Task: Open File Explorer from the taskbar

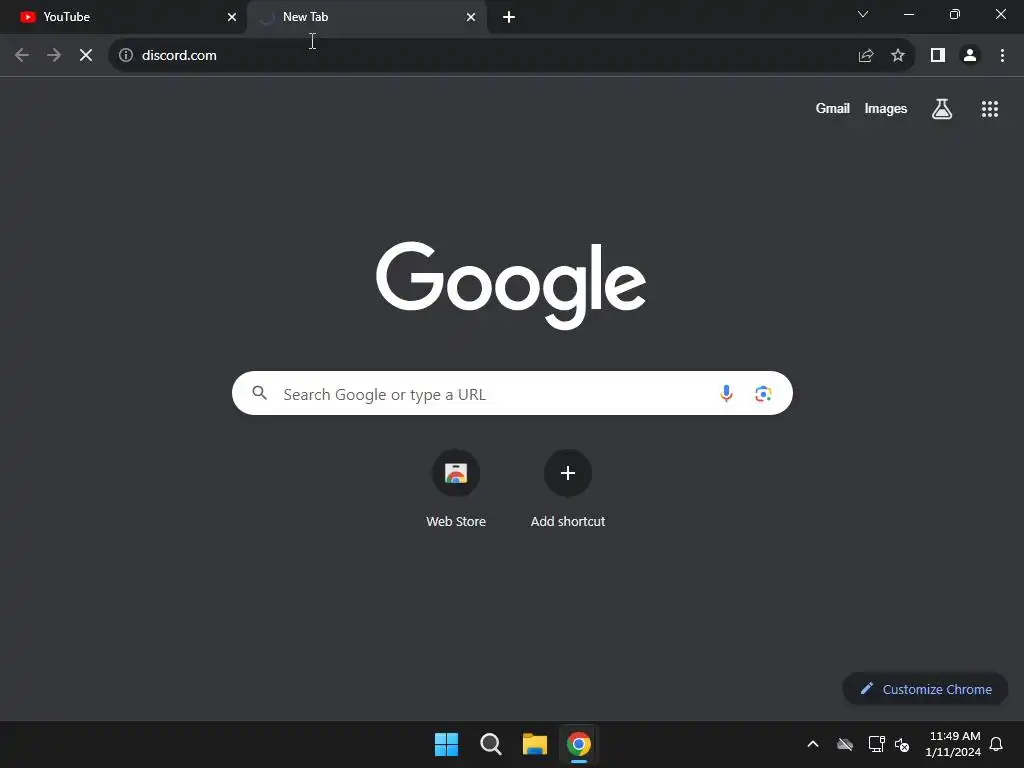Action: coord(535,744)
